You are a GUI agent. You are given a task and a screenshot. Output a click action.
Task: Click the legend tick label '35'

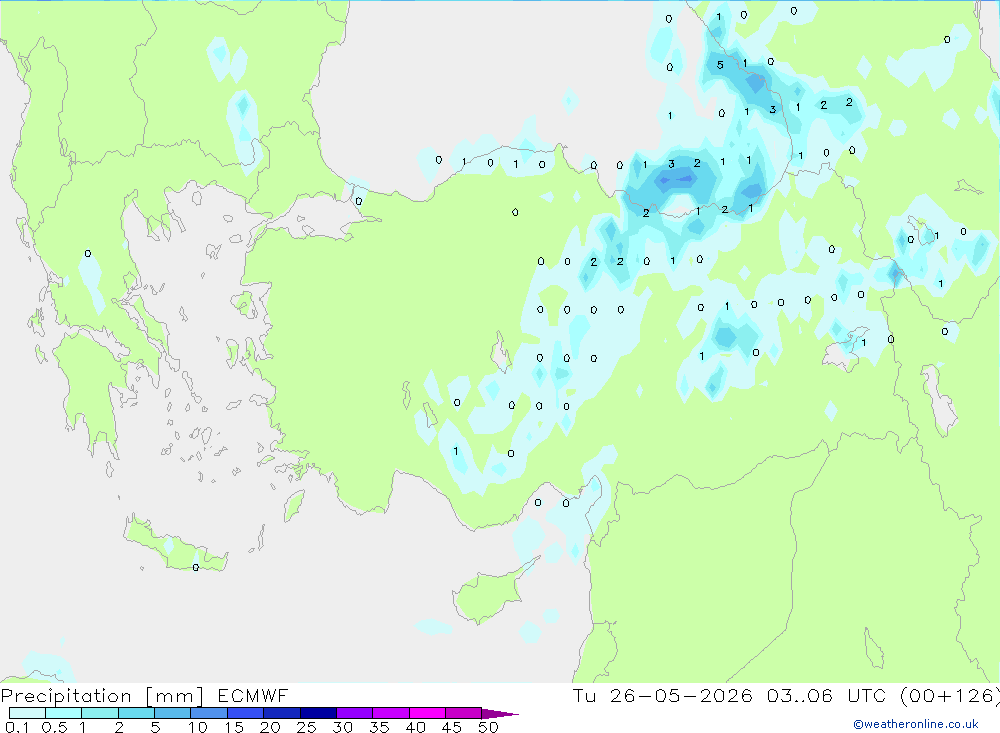379,727
